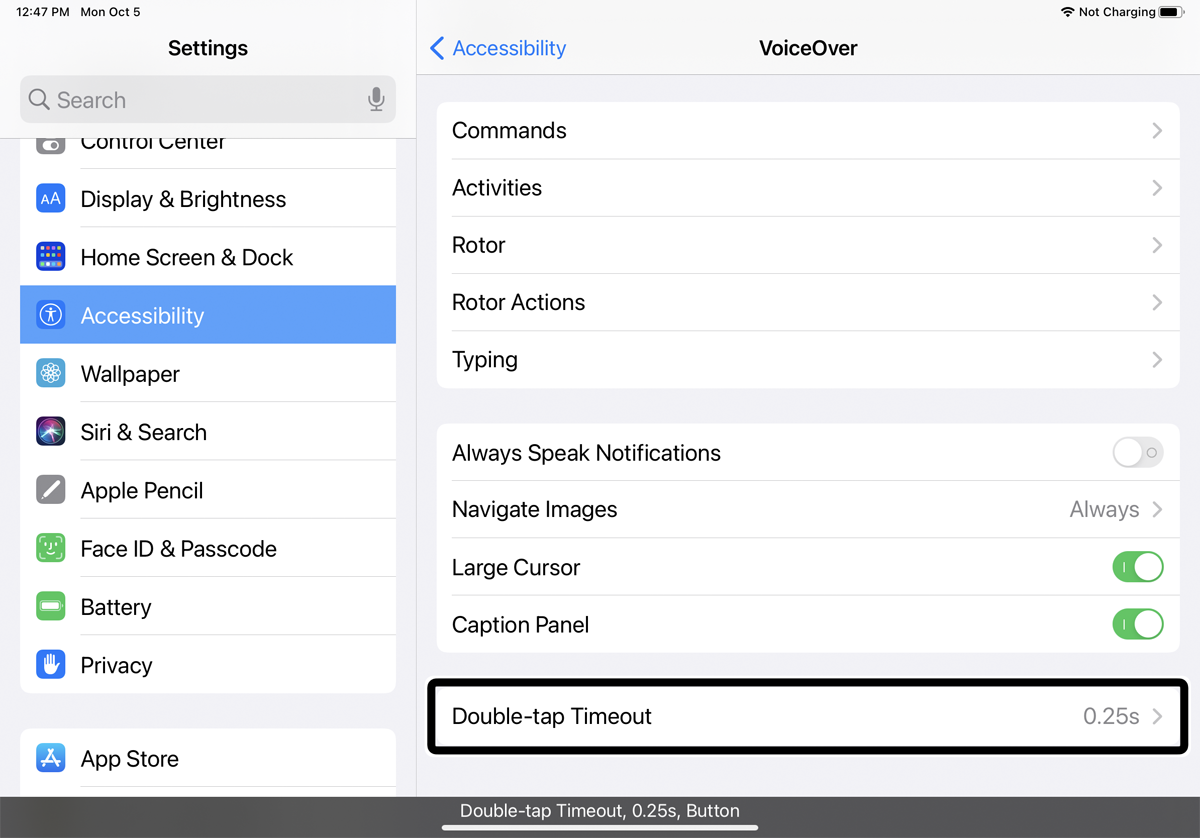Screen dimensions: 1200x838
Task: Tap the Privacy label in sidebar
Action: coord(117,665)
